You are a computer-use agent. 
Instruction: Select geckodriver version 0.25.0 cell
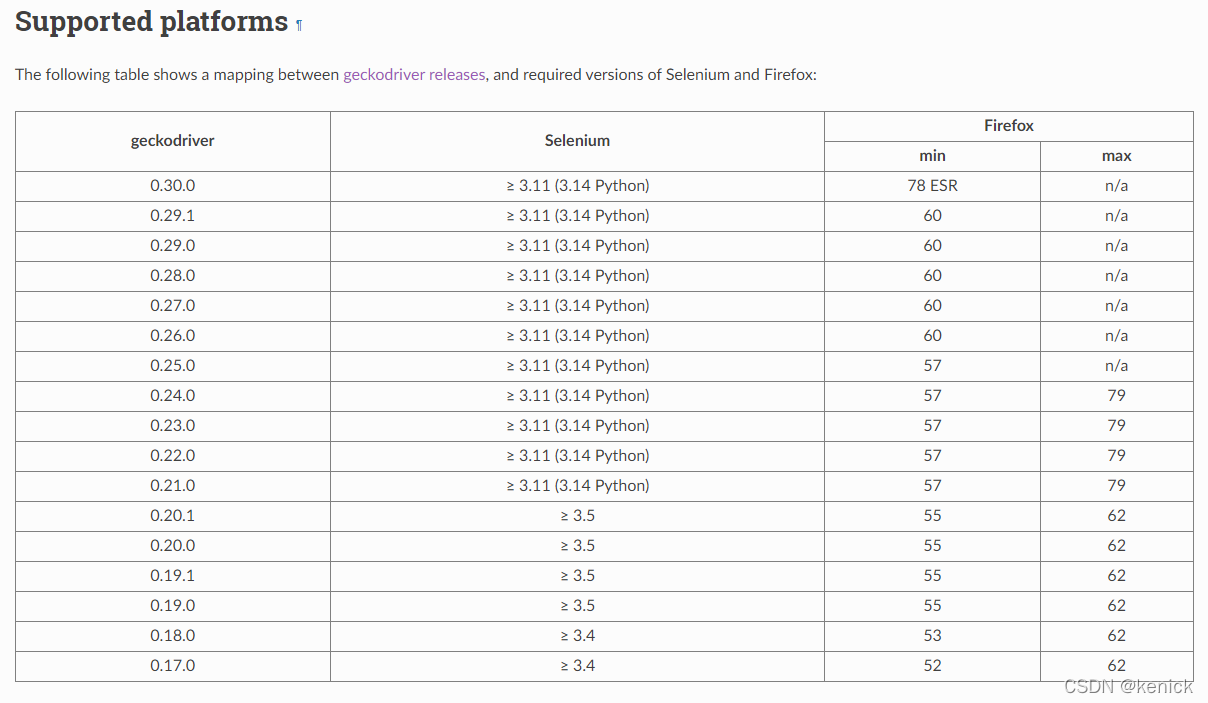173,366
